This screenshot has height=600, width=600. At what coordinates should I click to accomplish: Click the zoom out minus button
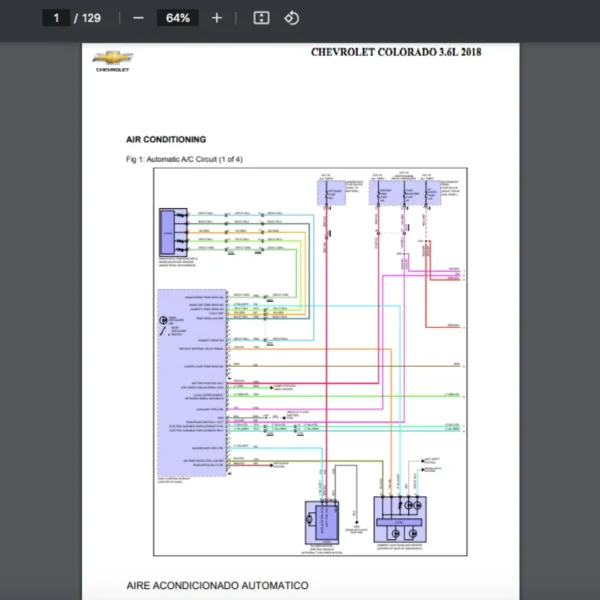[x=138, y=18]
